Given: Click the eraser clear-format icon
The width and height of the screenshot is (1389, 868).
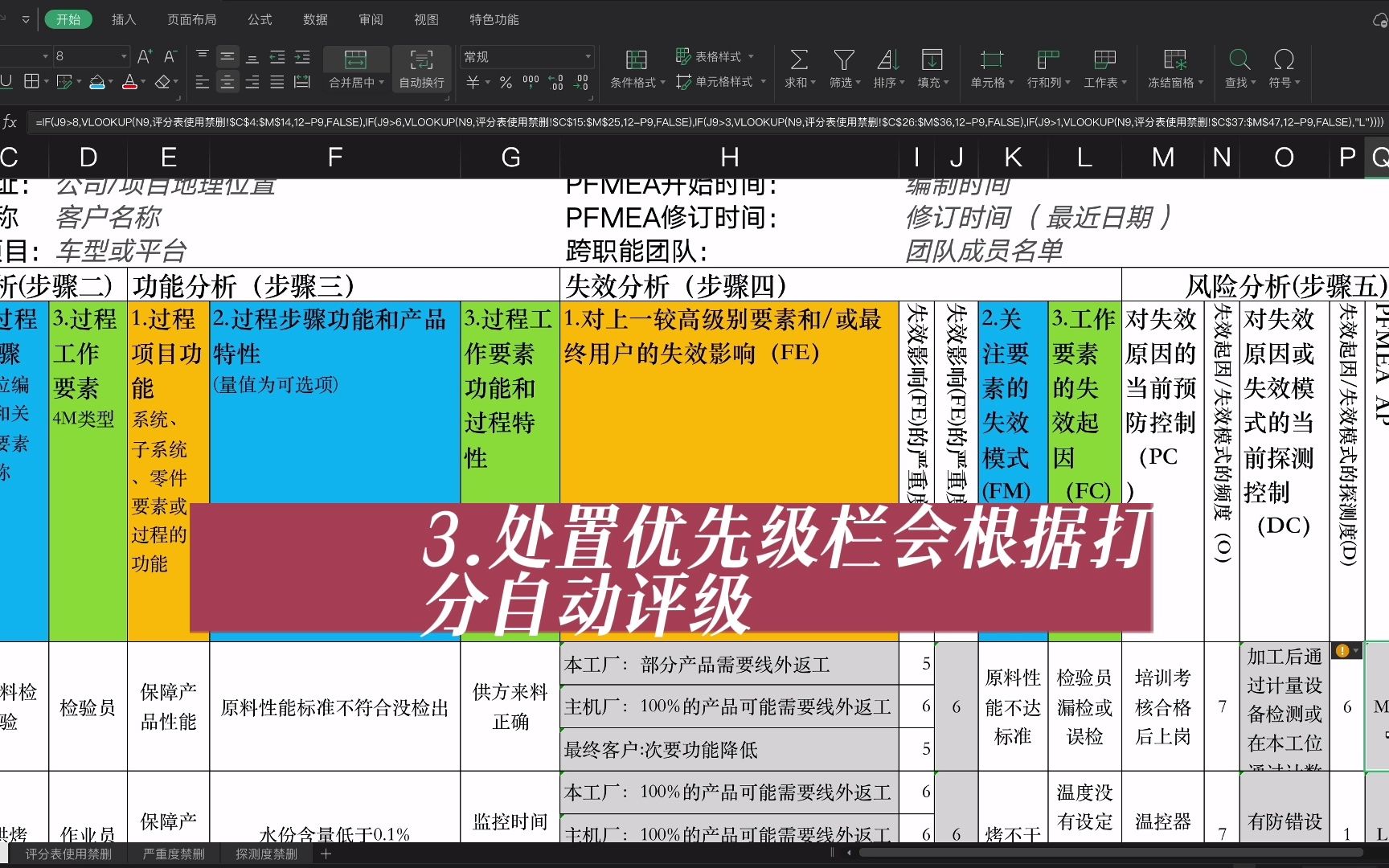Looking at the screenshot, I should [162, 82].
